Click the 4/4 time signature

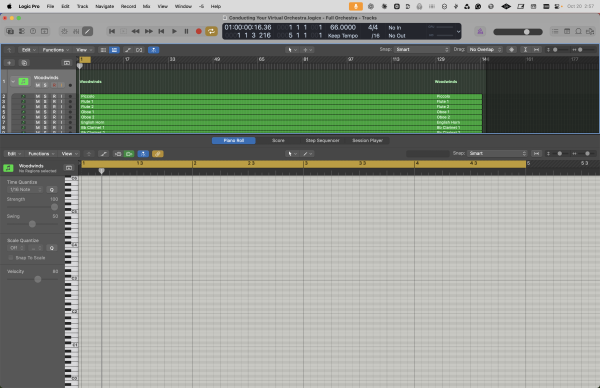pyautogui.click(x=373, y=28)
